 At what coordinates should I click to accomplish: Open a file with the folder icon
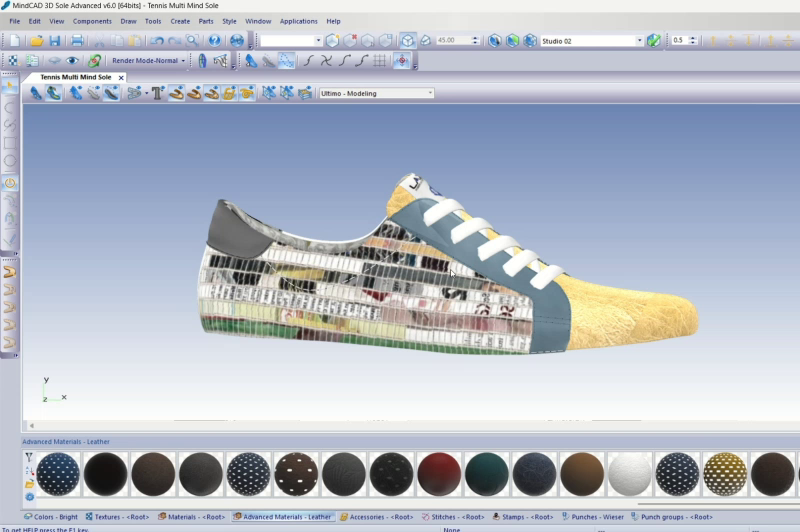click(x=36, y=41)
